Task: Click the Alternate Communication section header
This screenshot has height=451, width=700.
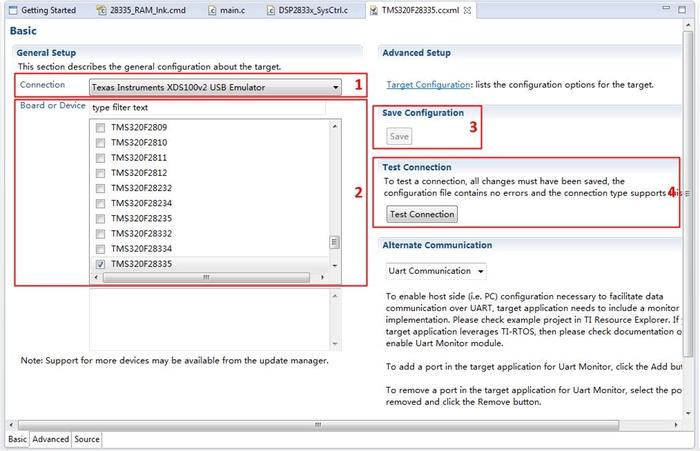Action: point(437,245)
